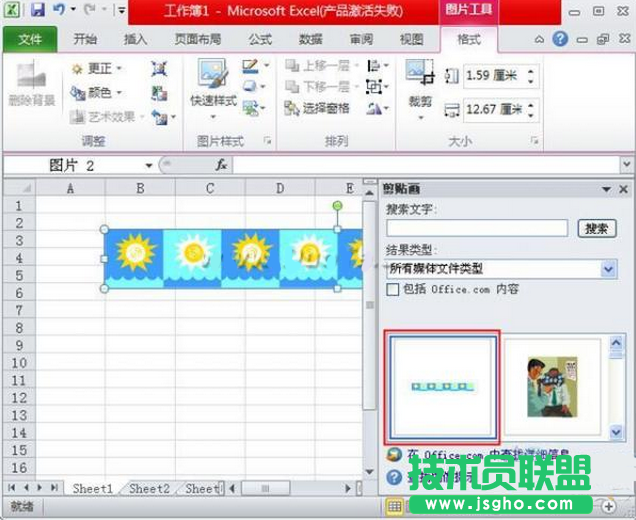The width and height of the screenshot is (636, 520).
Task: Go to the first sheet navigation arrow
Action: [12, 488]
